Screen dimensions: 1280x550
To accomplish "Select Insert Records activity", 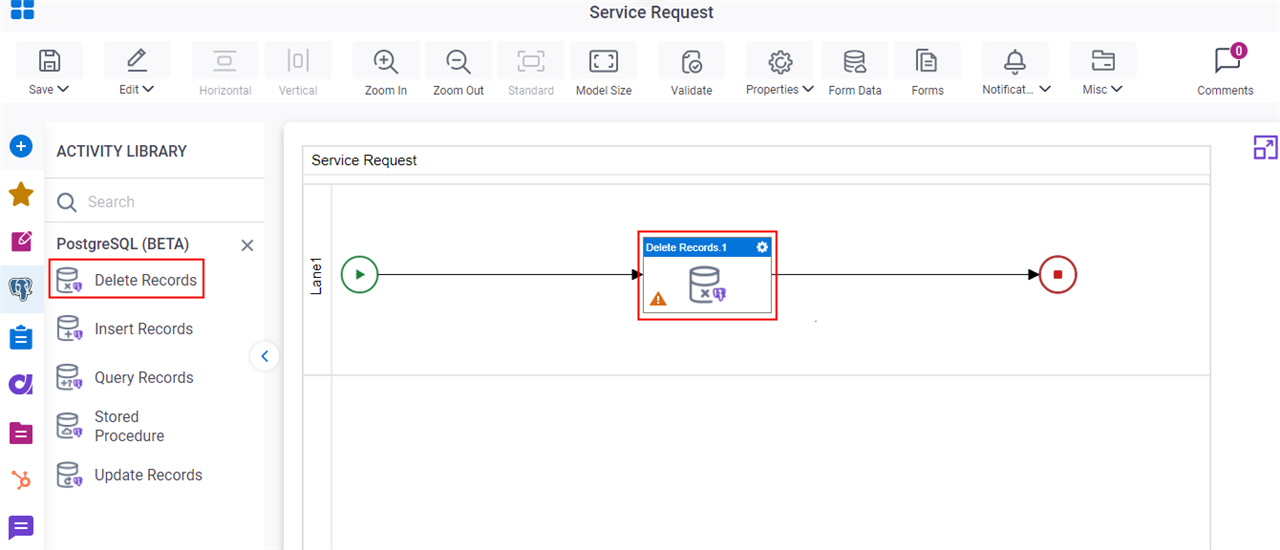I will click(x=125, y=329).
